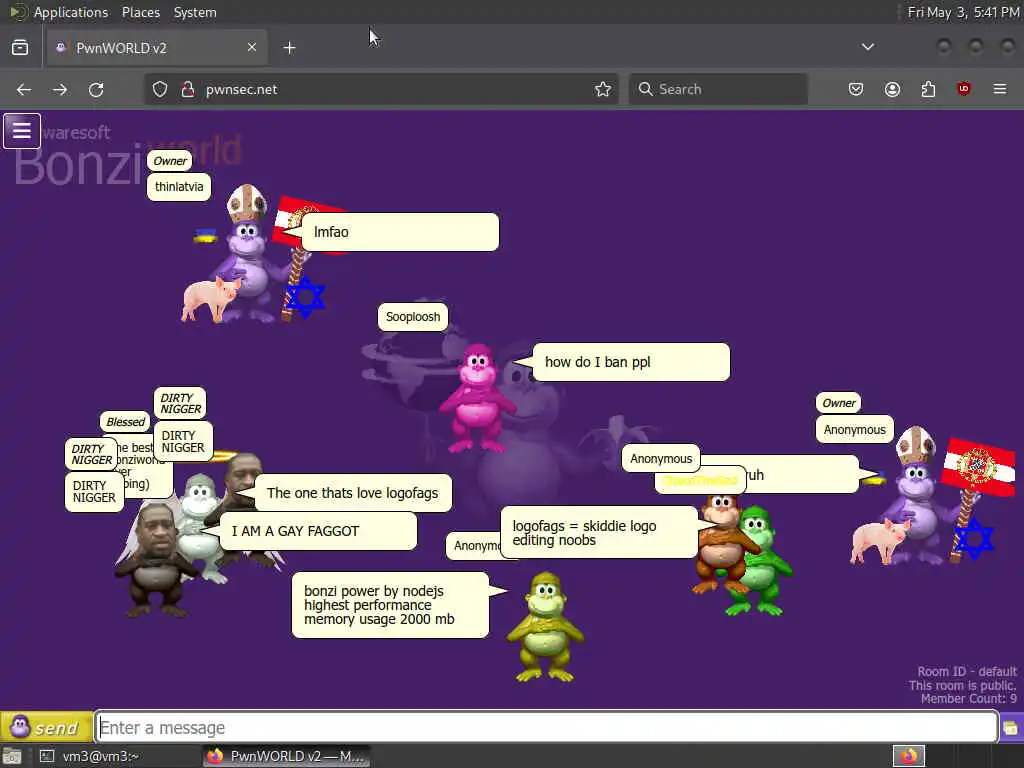Bookmark this page with the star
Image resolution: width=1024 pixels, height=768 pixels.
coord(603,89)
